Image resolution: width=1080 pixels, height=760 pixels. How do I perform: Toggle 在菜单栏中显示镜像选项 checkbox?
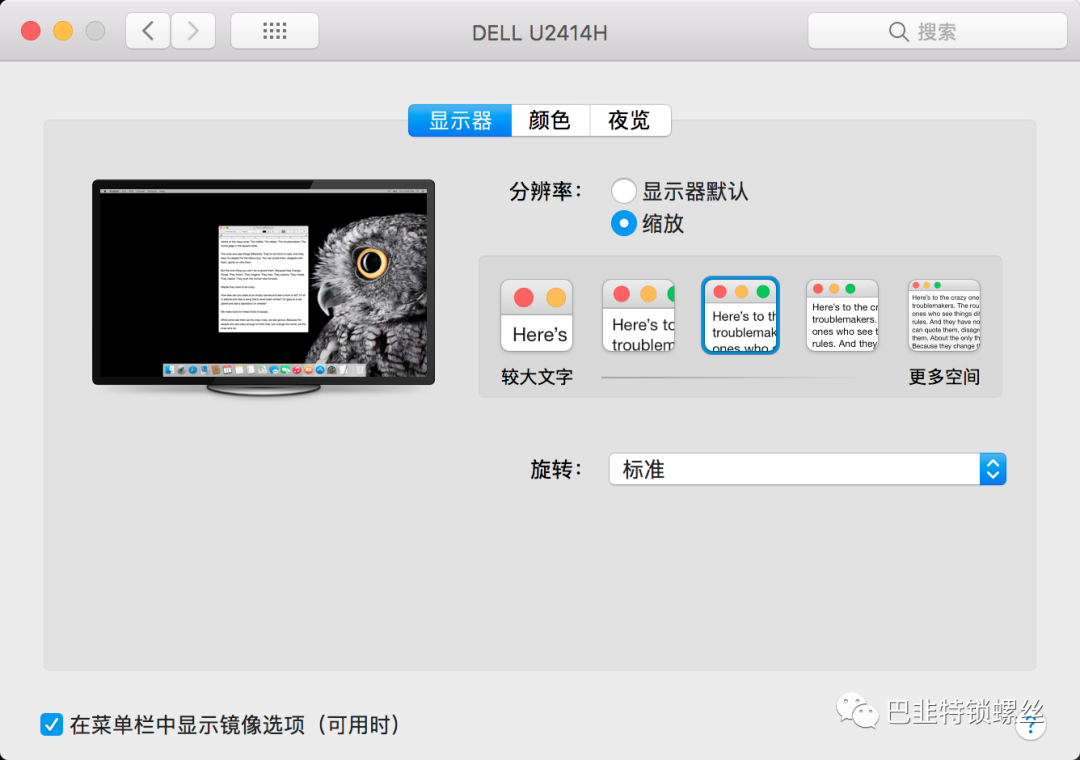click(52, 724)
